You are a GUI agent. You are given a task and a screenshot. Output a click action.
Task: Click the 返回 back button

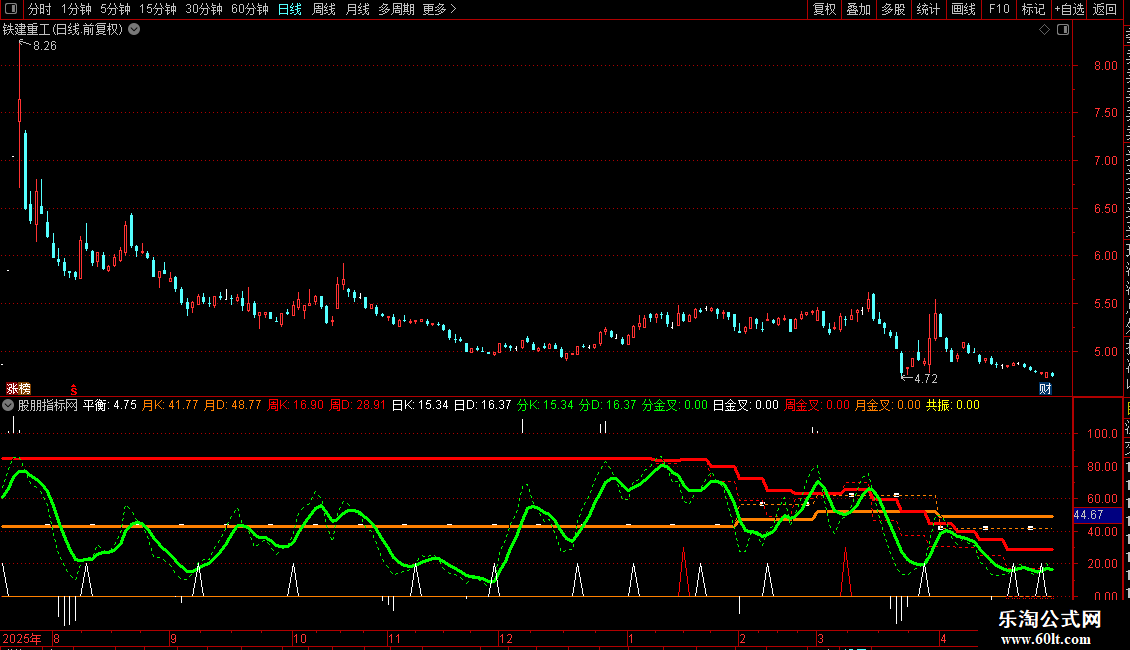click(1105, 9)
